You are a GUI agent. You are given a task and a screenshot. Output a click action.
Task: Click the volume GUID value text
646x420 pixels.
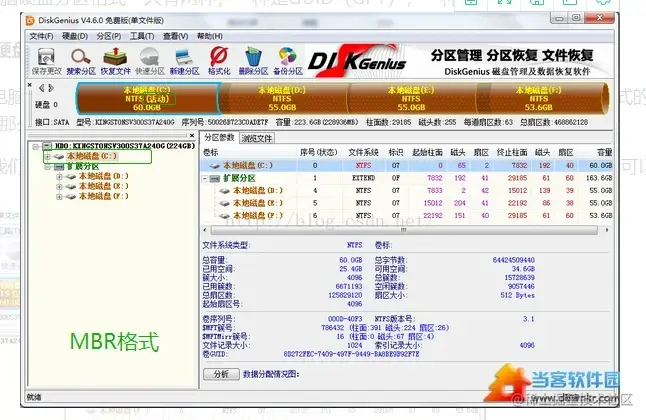(x=351, y=354)
